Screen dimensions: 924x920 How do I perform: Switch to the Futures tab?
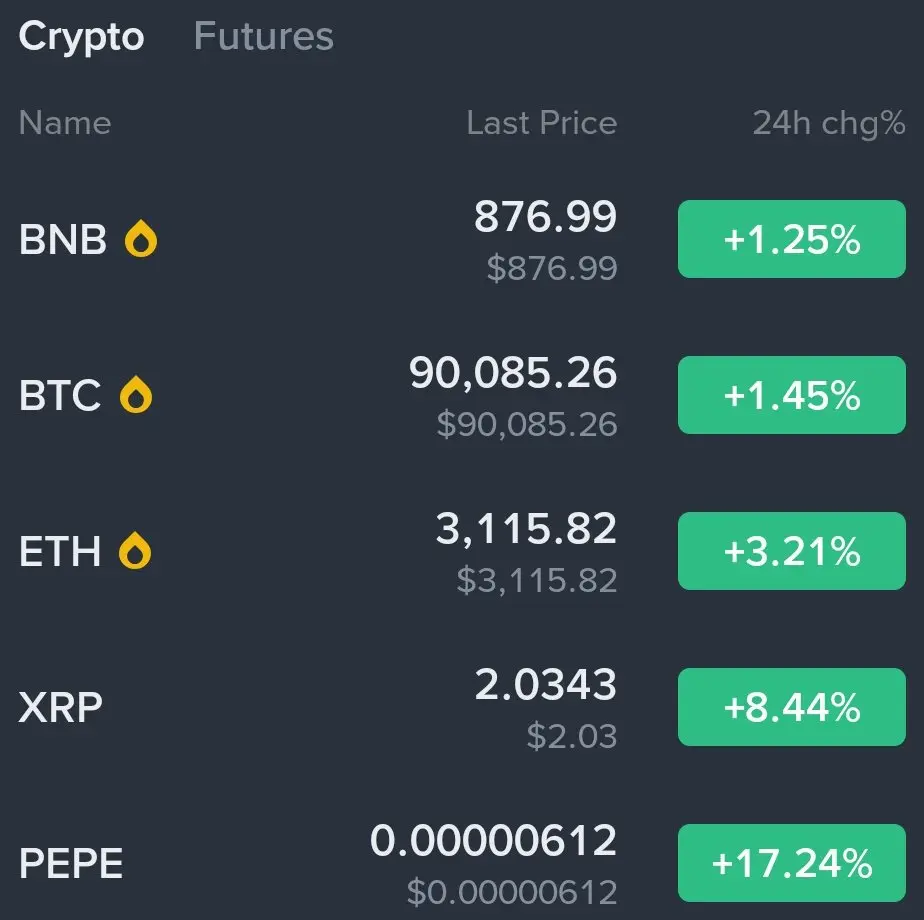click(263, 37)
